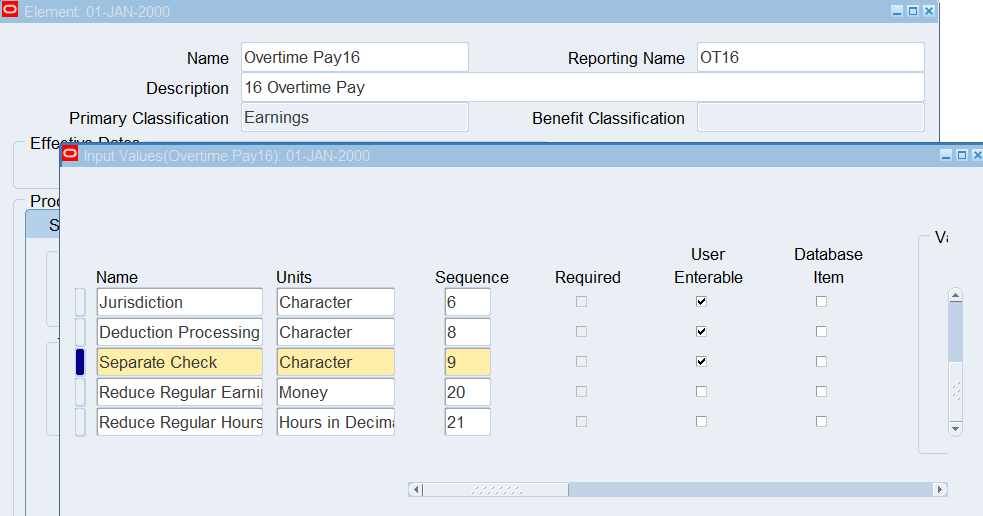Toggle User Enterable for Jurisdiction row
This screenshot has width=983, height=516.
pos(701,302)
